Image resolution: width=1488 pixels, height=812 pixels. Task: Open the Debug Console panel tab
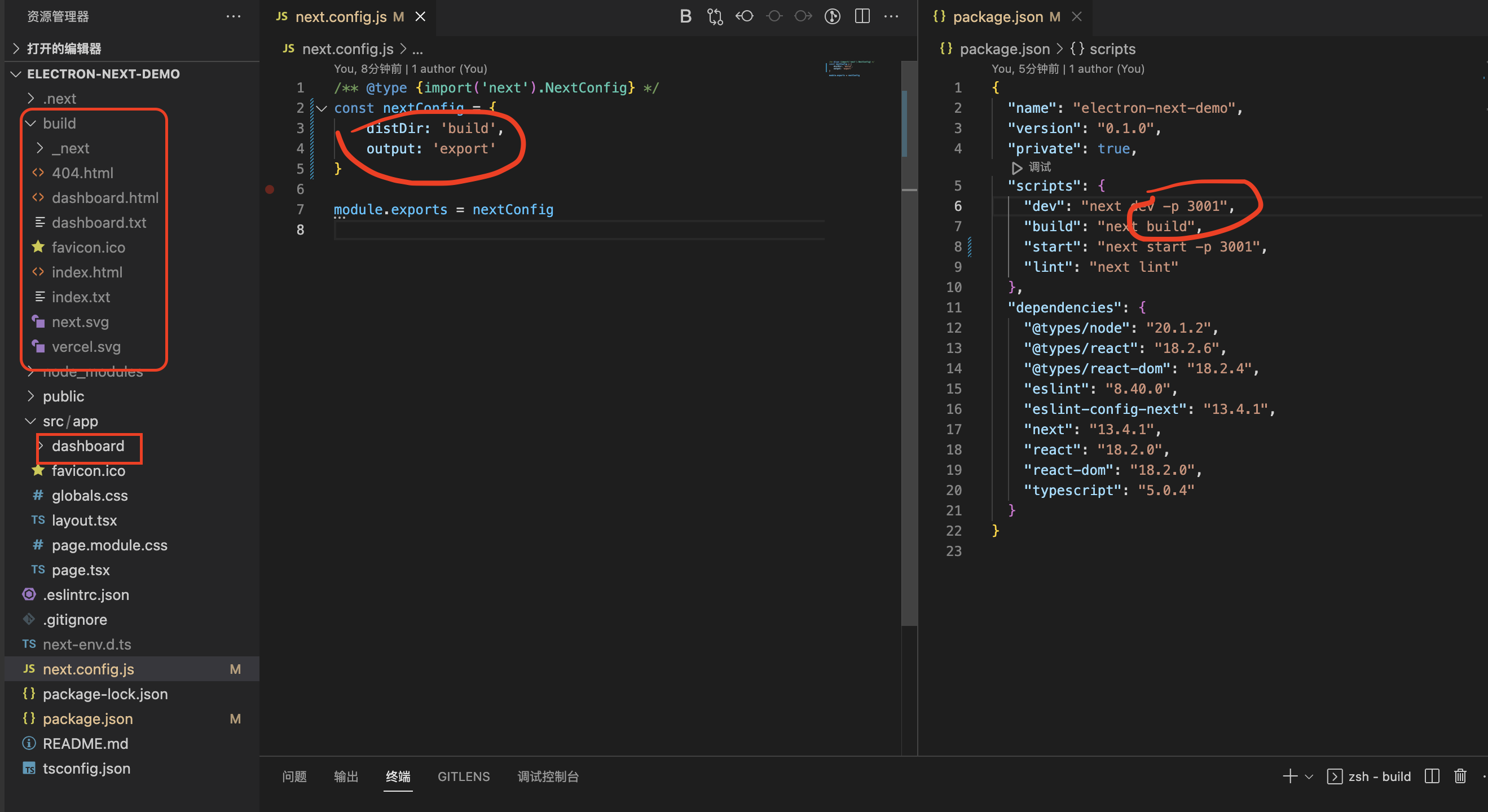[x=548, y=776]
